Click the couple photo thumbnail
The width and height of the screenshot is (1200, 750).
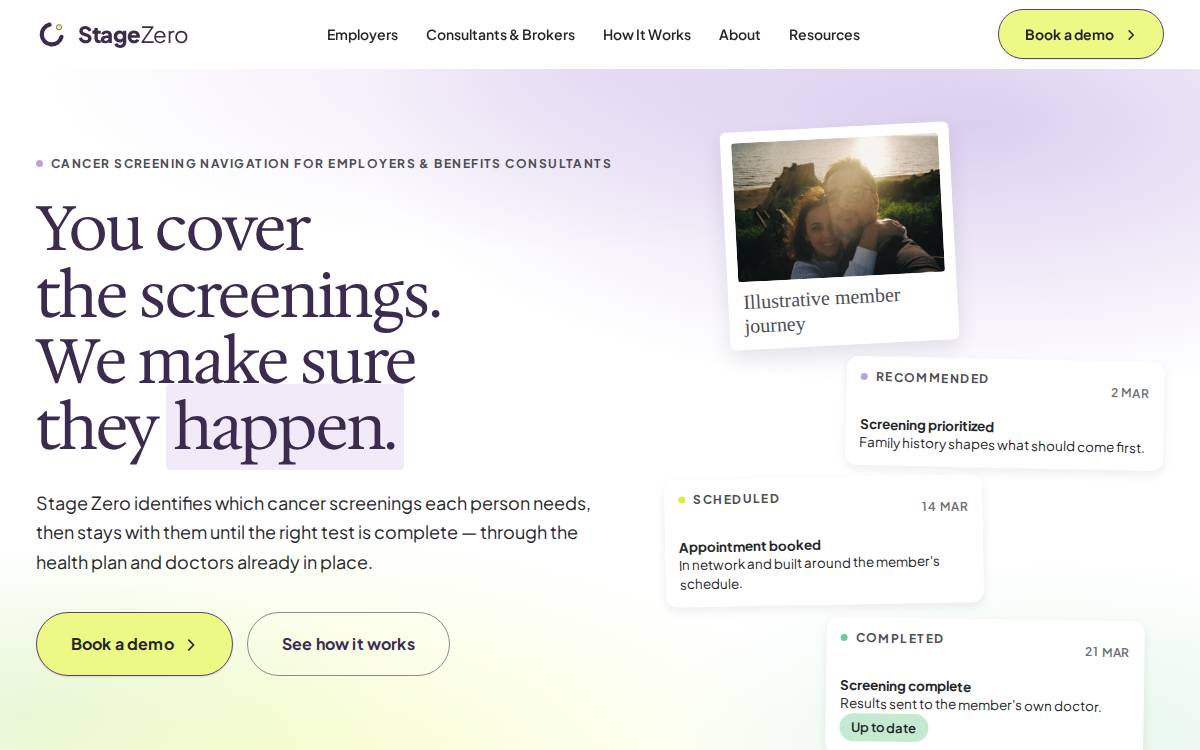838,208
